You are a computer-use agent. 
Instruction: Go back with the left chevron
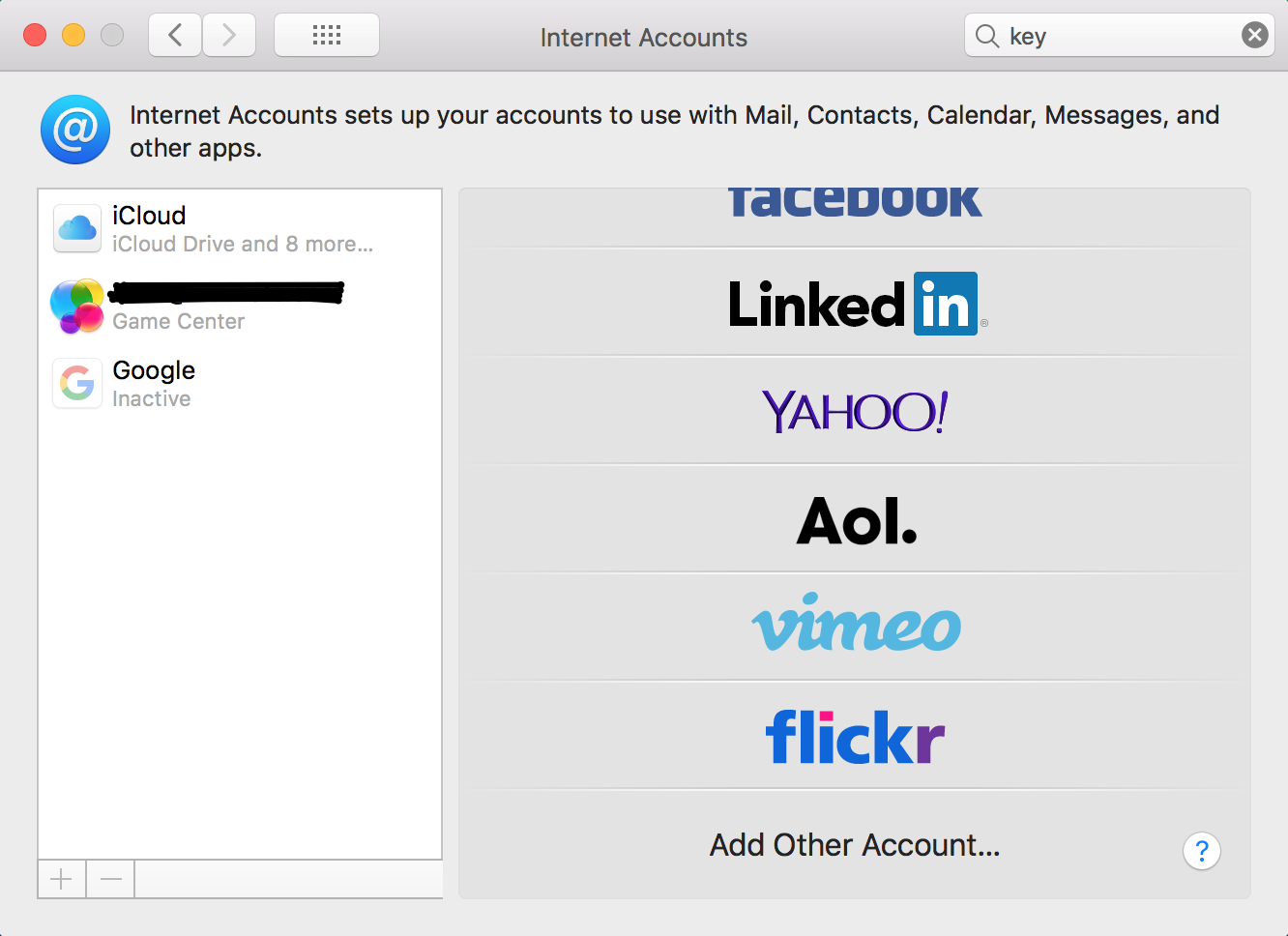175,36
